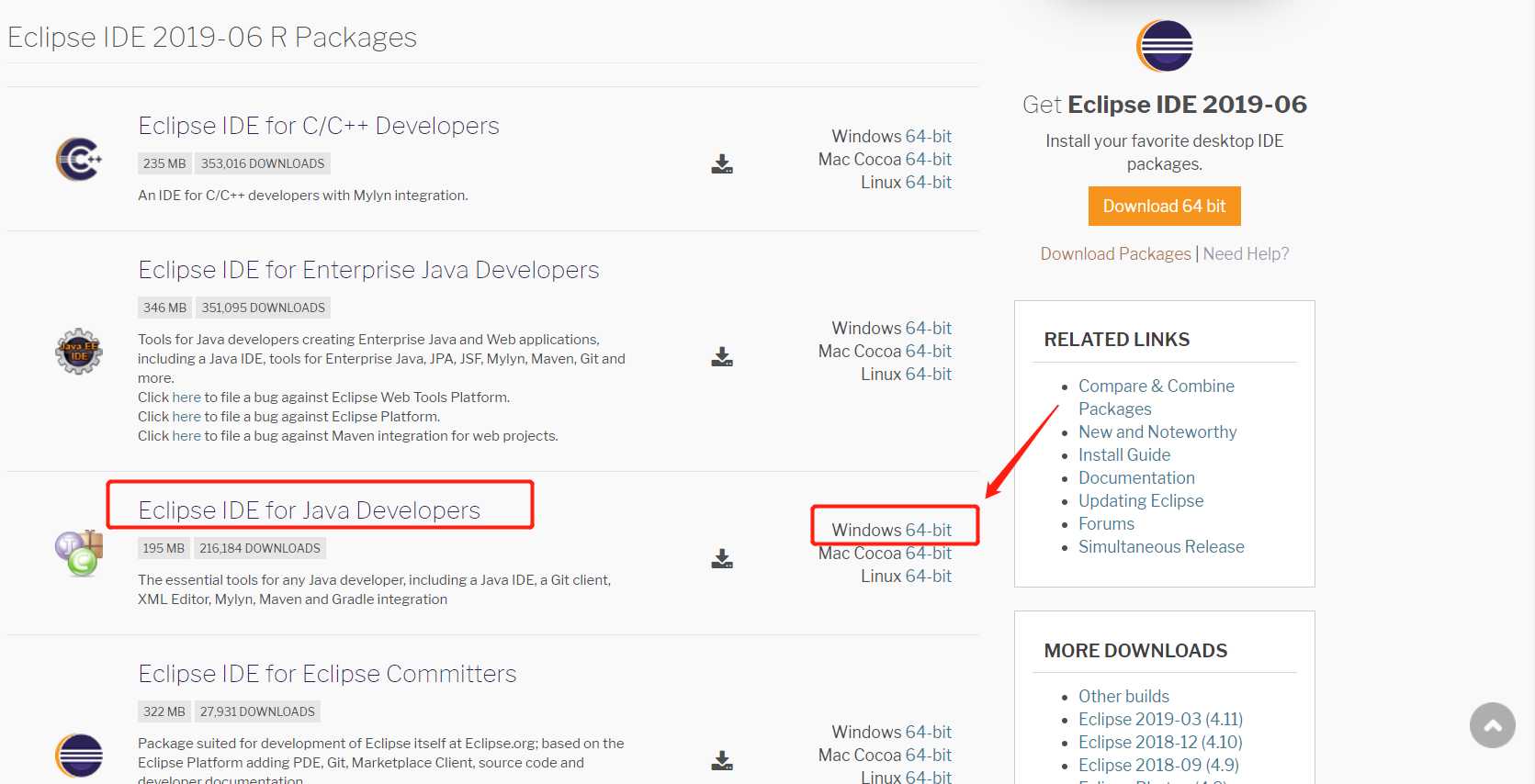1535x784 pixels.
Task: Click the large Eclipse logo above Get Eclipse IDE
Action: [x=1164, y=46]
